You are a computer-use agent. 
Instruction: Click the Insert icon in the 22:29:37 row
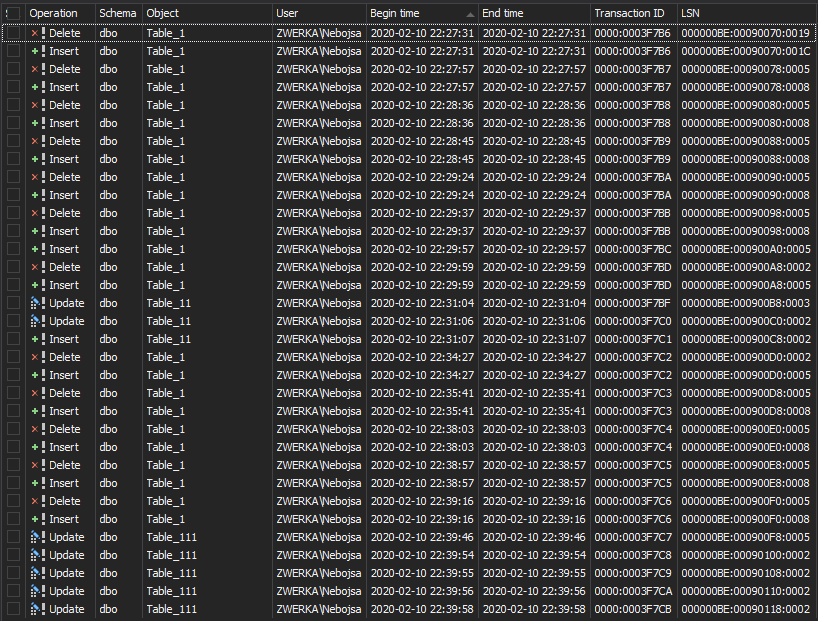[x=35, y=231]
